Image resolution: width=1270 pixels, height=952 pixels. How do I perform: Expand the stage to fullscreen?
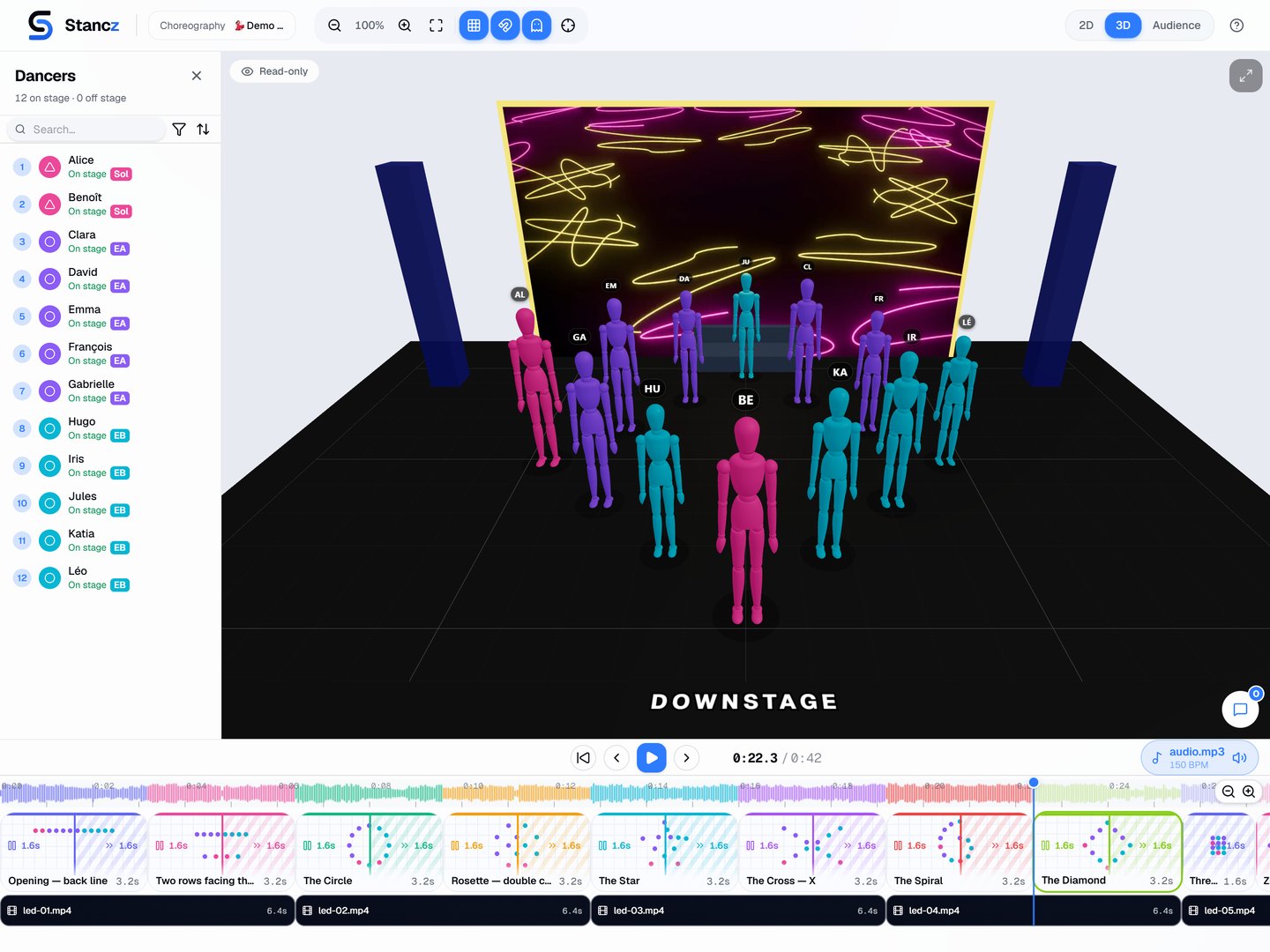(1245, 76)
